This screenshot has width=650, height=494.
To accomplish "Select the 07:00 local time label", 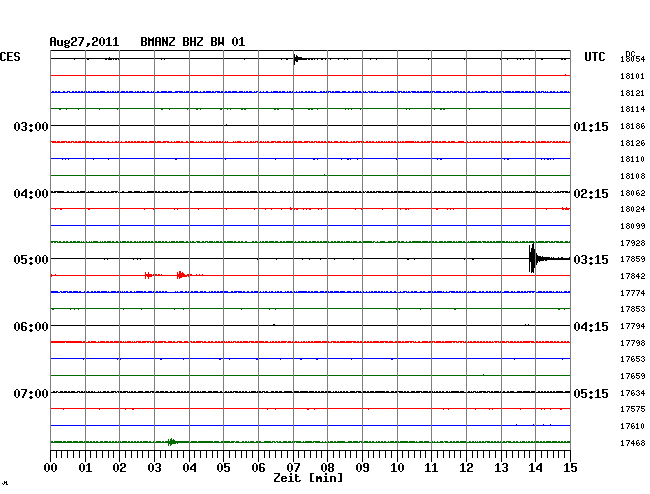I will click(x=31, y=393).
